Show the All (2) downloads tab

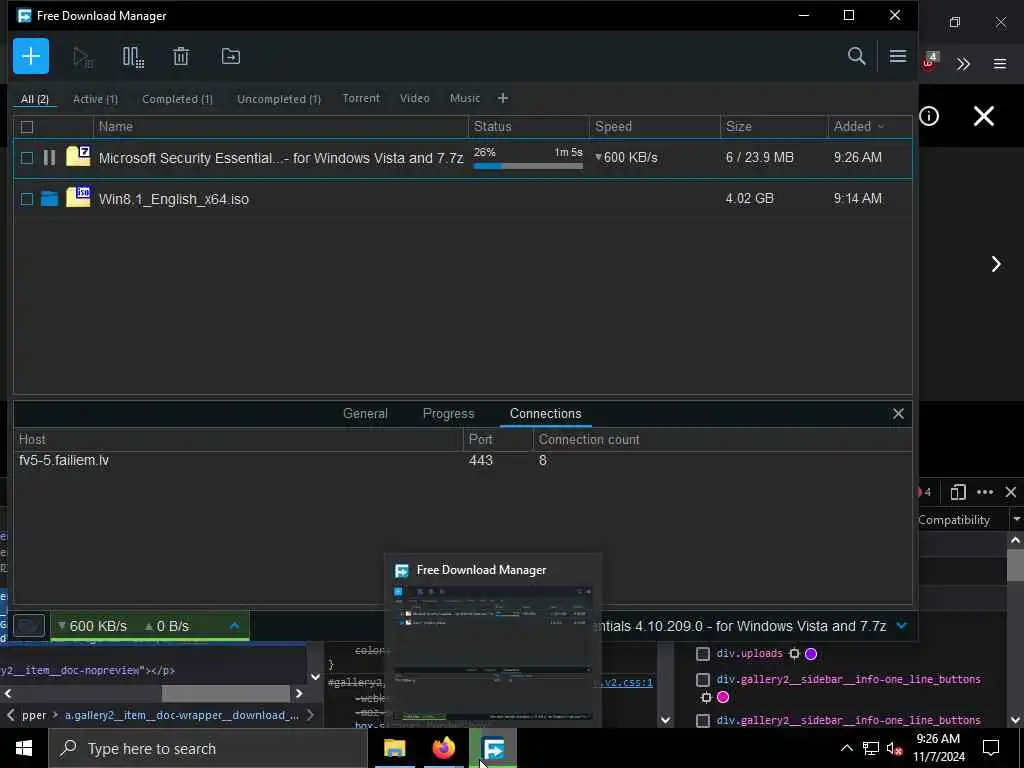point(35,99)
